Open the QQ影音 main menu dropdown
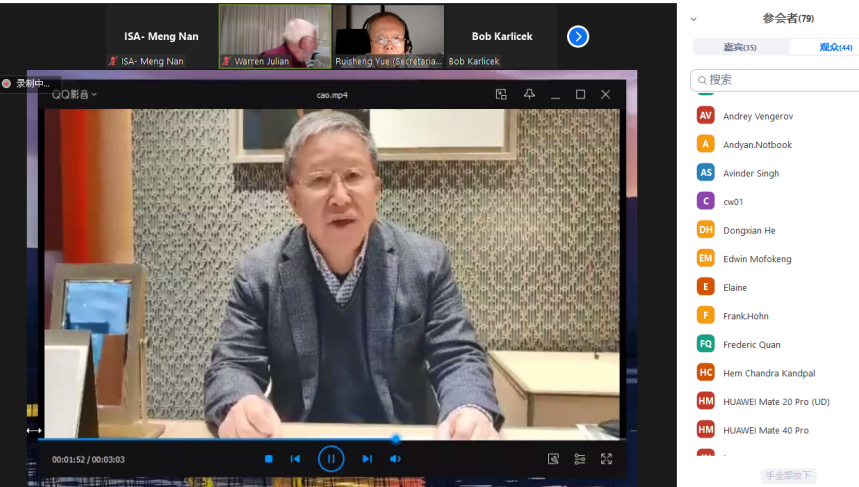The image size is (859, 487). [75, 95]
